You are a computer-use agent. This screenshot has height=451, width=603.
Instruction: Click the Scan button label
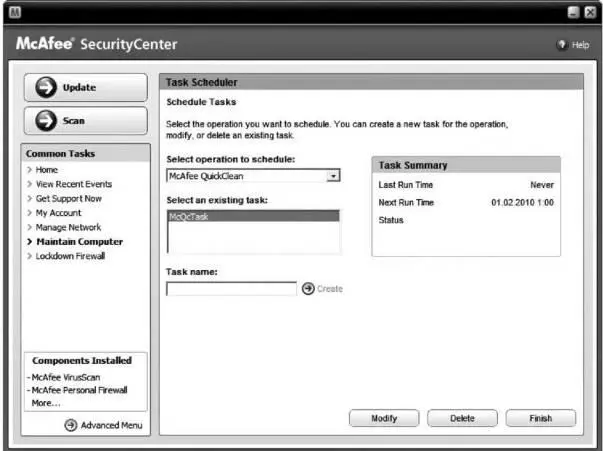(x=73, y=121)
